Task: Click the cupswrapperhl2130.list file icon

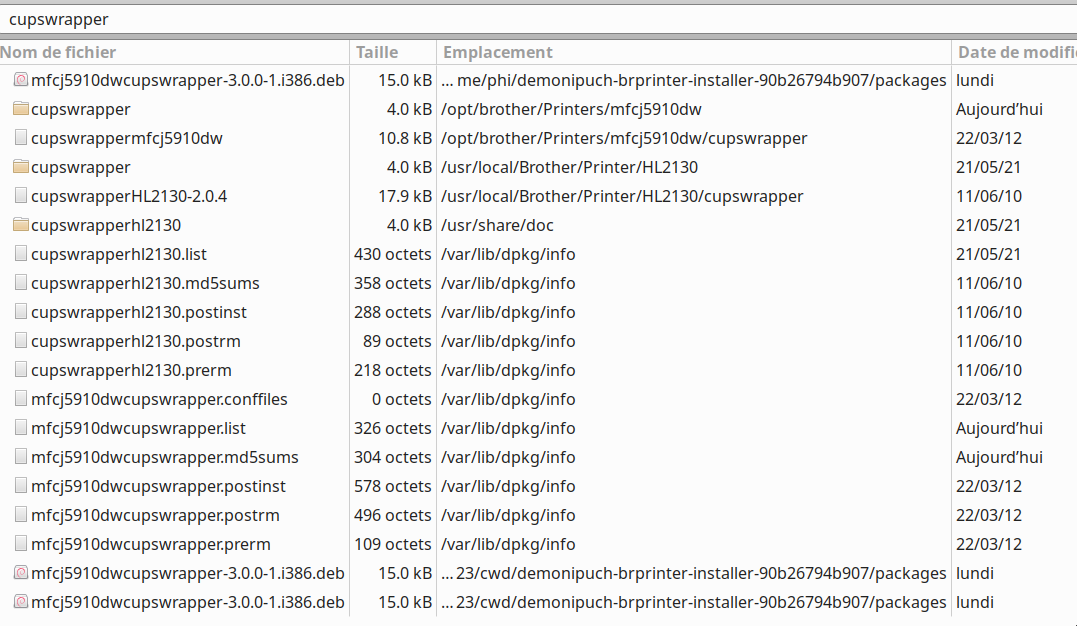Action: (21, 254)
